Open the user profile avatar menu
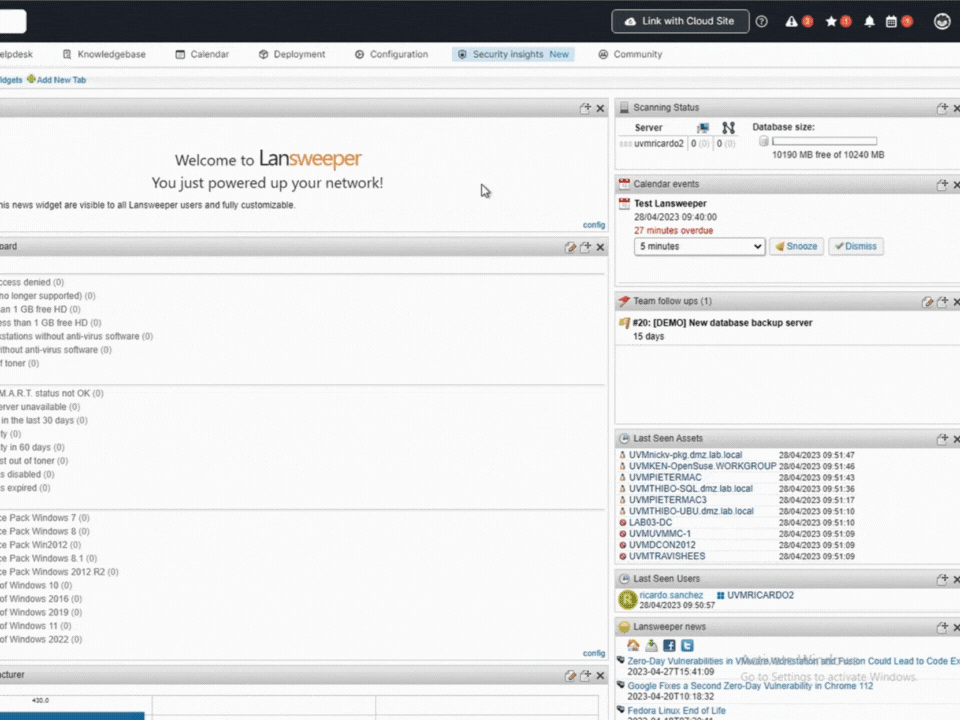960x720 pixels. point(941,21)
